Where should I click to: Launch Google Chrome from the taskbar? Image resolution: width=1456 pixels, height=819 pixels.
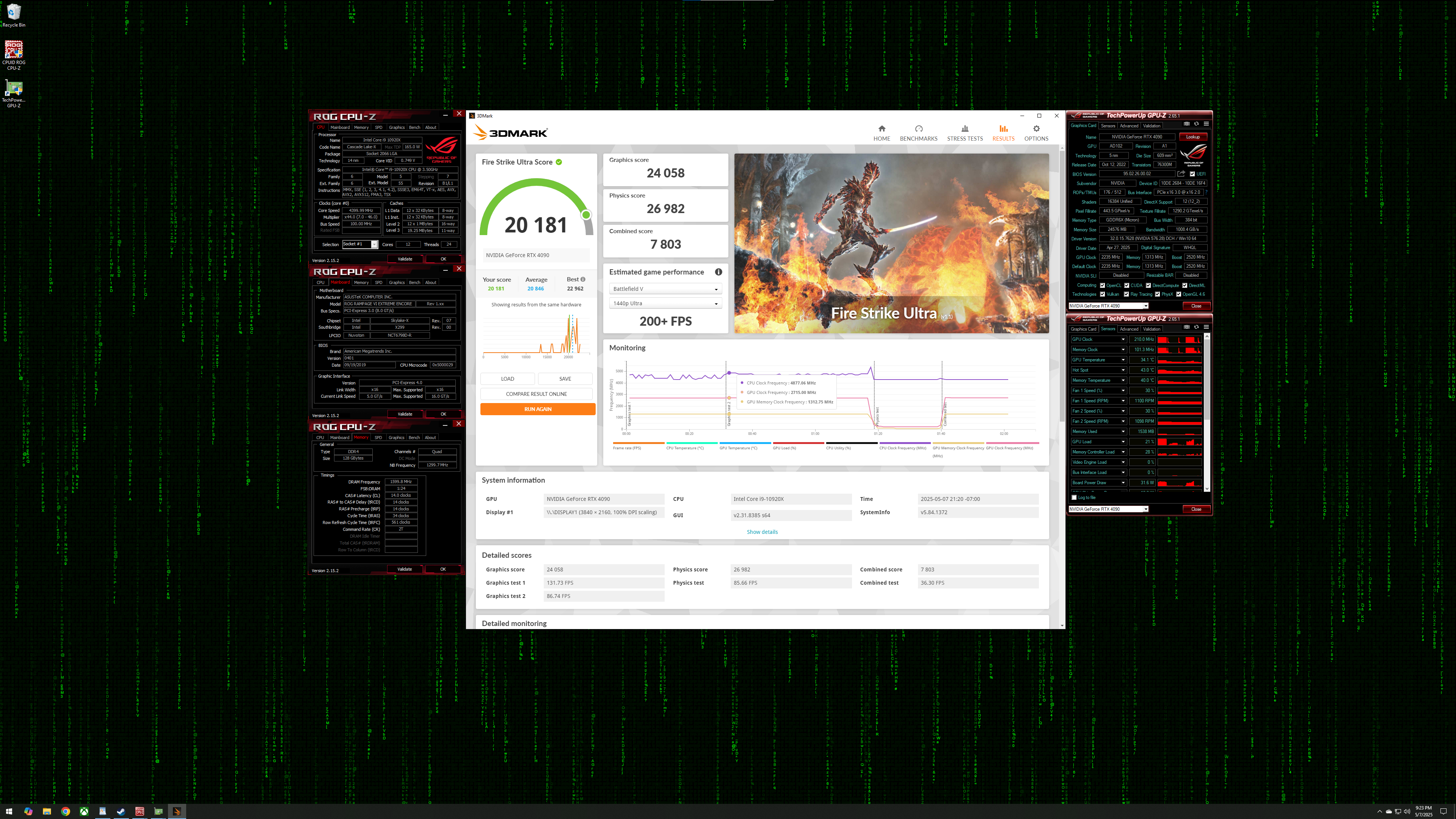66,811
